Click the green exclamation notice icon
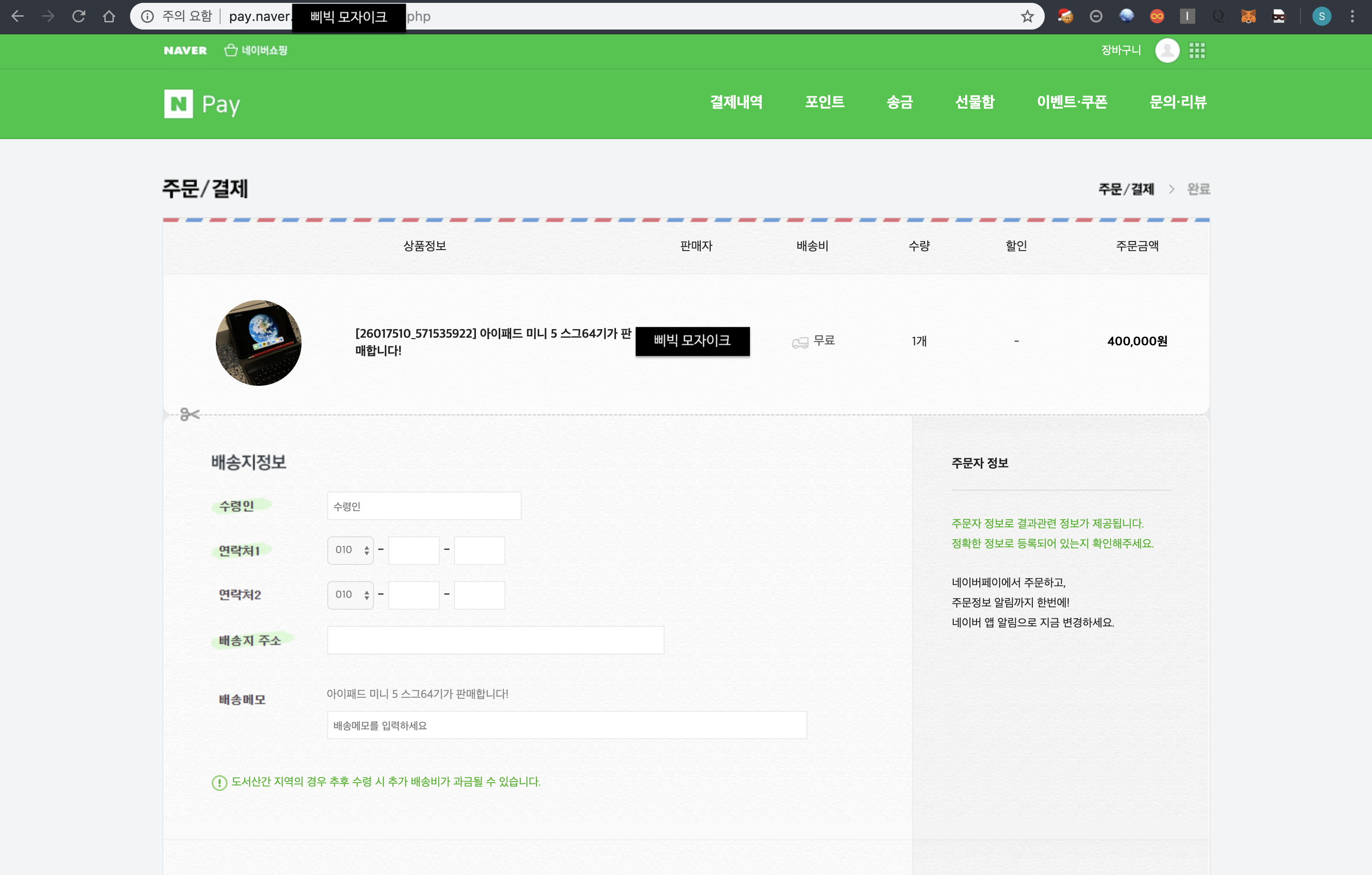This screenshot has width=1372, height=875. tap(219, 783)
